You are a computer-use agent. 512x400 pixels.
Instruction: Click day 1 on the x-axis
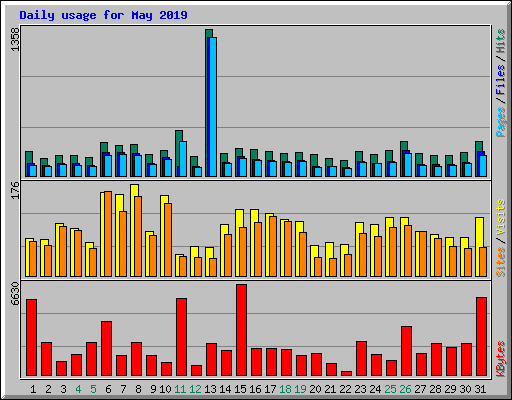tap(33, 389)
